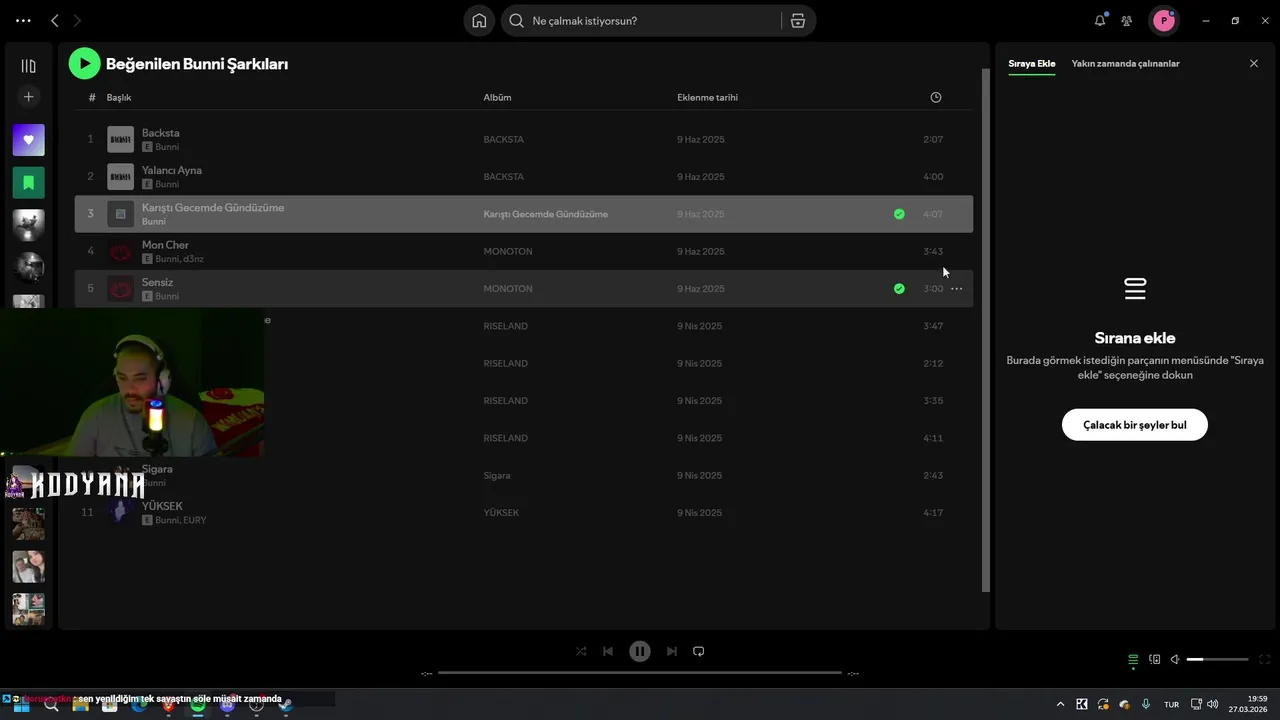1280x720 pixels.
Task: Close the queue panel
Action: point(1254,63)
